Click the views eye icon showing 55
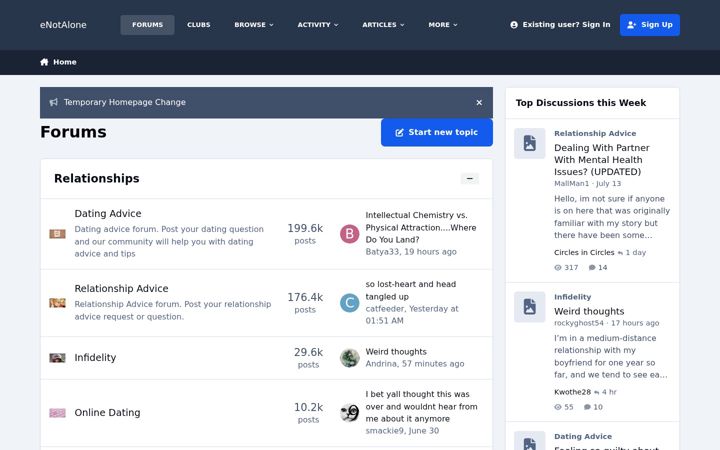This screenshot has width=720, height=450. 558,407
